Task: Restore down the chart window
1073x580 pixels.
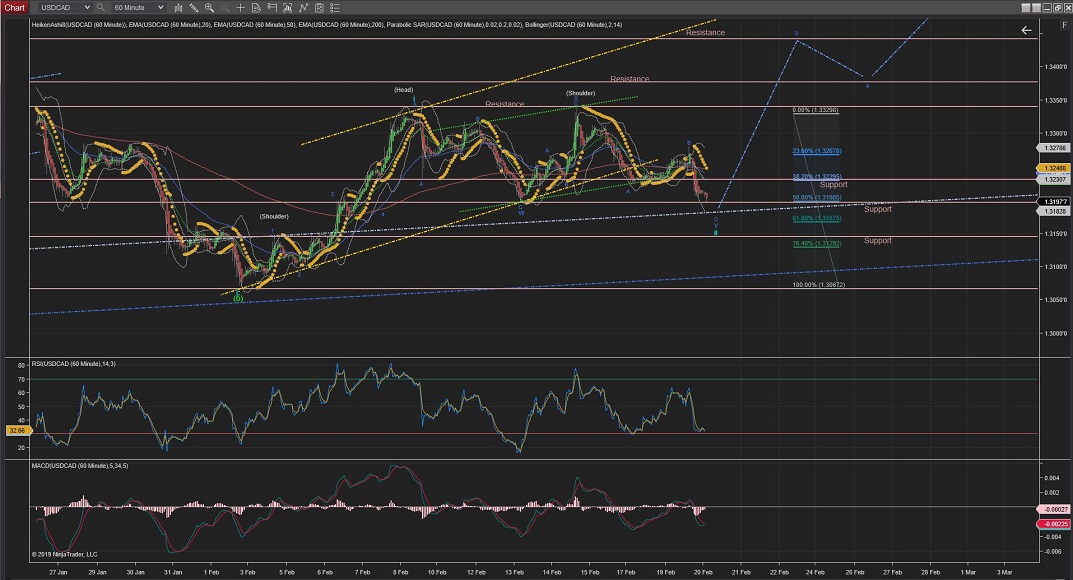Action: [x=1057, y=8]
